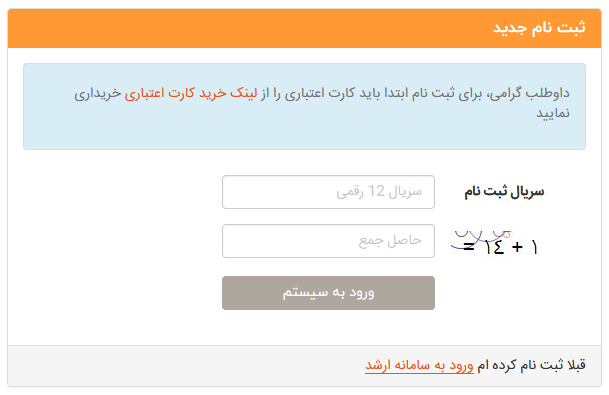The image size is (609, 395).
Task: Click the number ١٤ in the captcha
Action: 494,247
